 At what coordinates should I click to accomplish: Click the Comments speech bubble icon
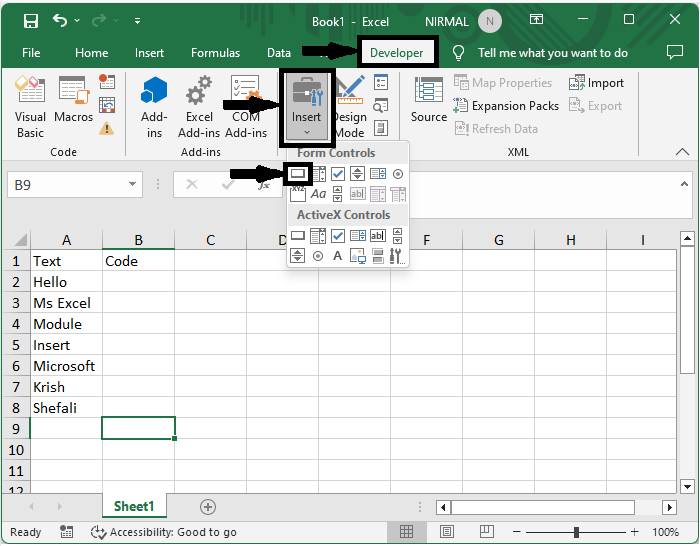point(675,53)
